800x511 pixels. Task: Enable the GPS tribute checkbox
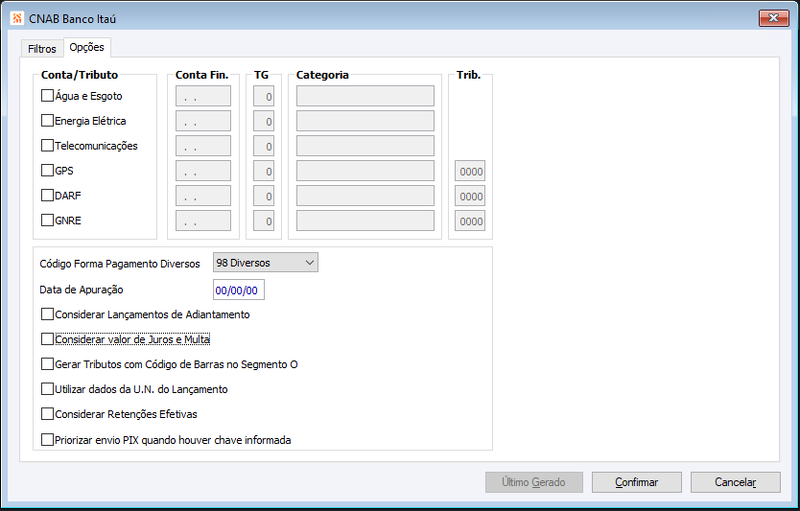[x=47, y=170]
